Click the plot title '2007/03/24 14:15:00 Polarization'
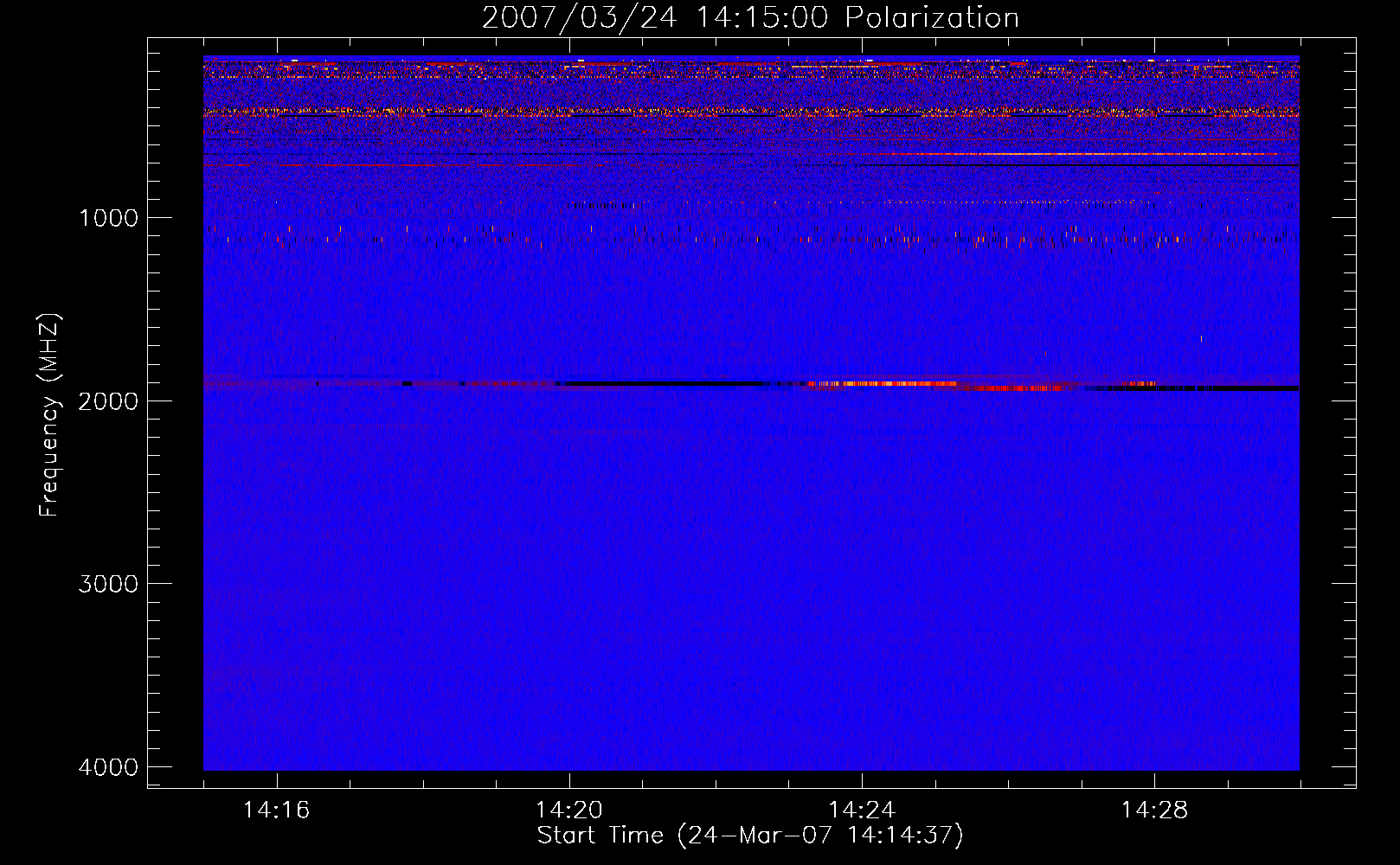The image size is (1400, 865). (750, 18)
